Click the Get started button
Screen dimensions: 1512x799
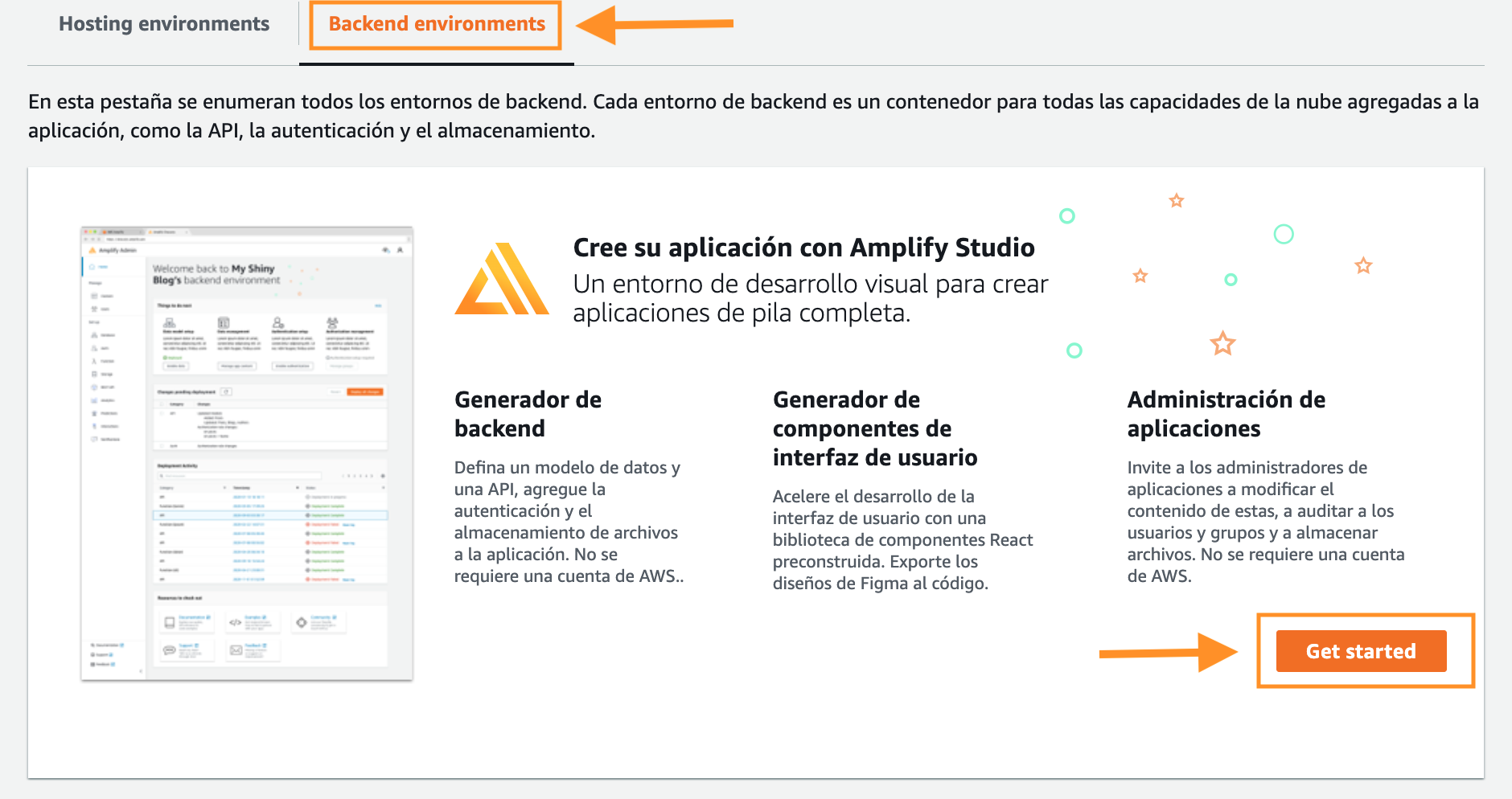(1361, 651)
